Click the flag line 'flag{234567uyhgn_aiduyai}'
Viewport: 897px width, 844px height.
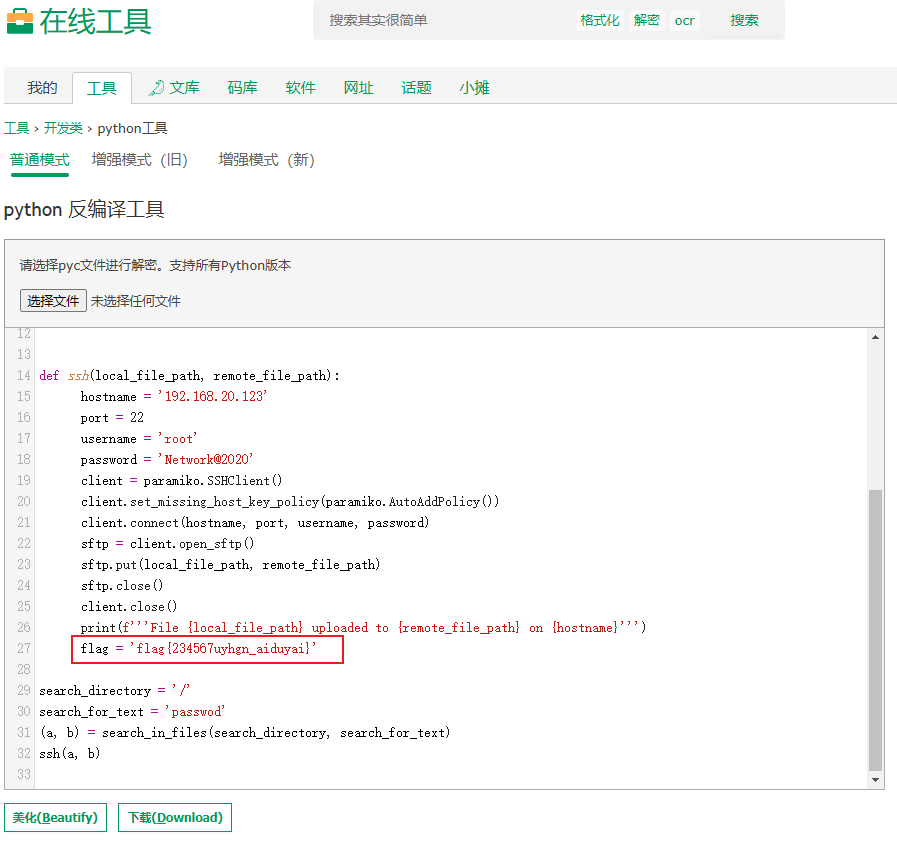click(199, 648)
